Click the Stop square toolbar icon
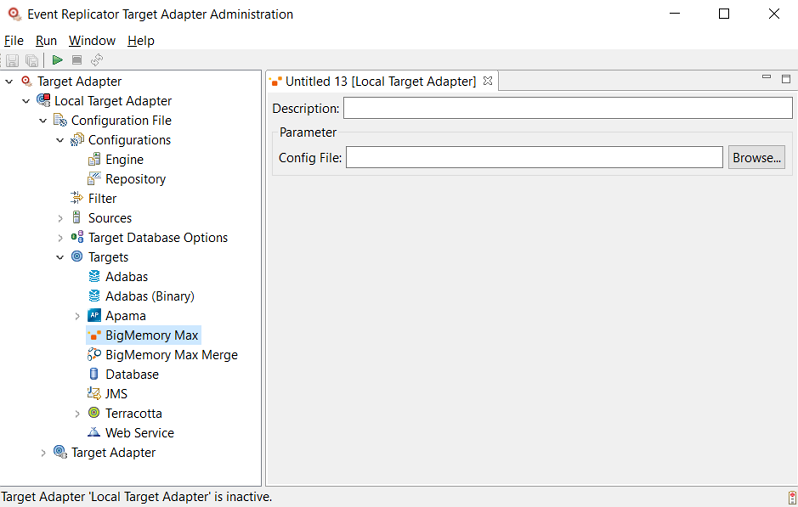 pyautogui.click(x=77, y=61)
